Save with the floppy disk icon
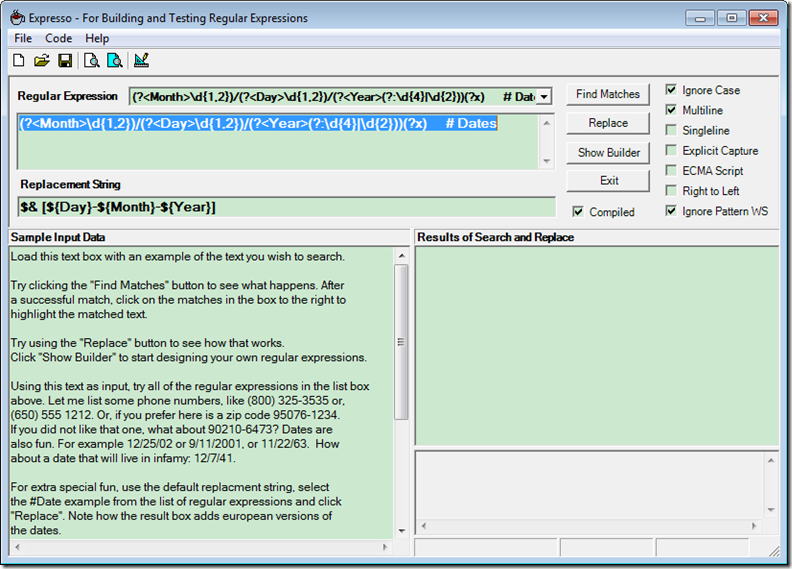Image resolution: width=792 pixels, height=569 pixels. click(65, 61)
